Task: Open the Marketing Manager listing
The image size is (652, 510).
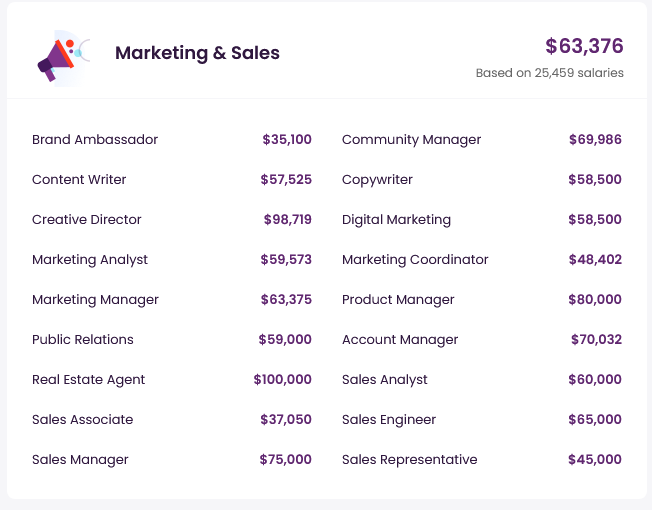Action: pyautogui.click(x=95, y=300)
